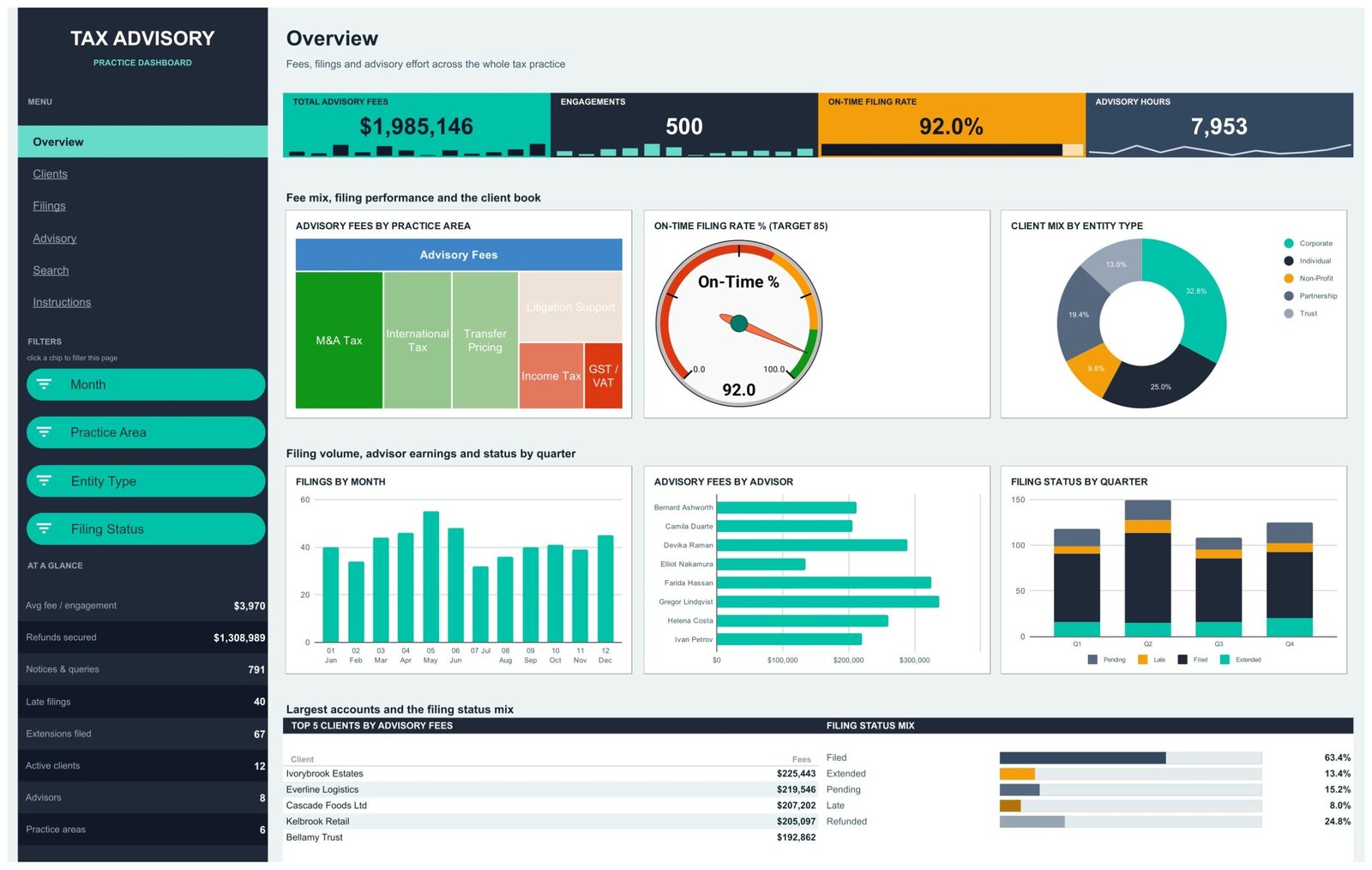The image size is (1372, 870).
Task: Open the Instructions link
Action: (x=62, y=302)
